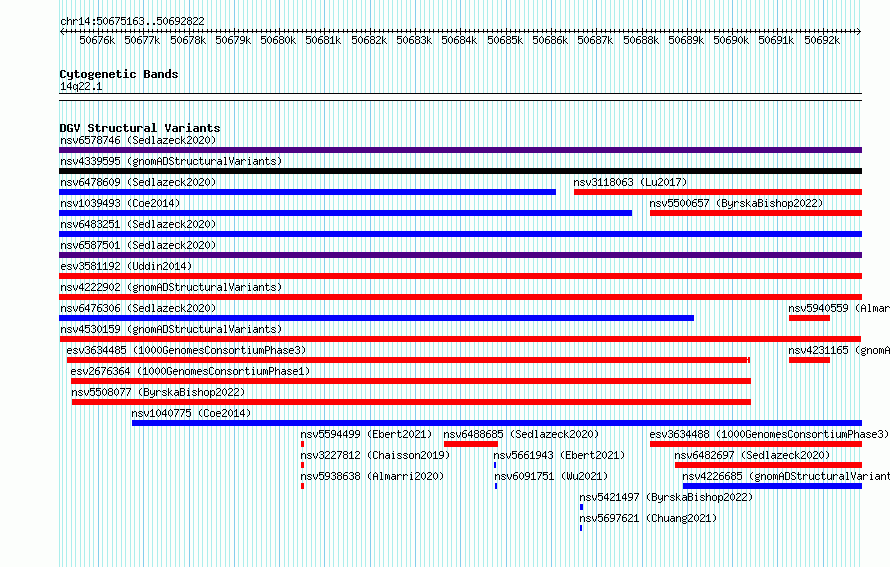Open nsv5421497 (ByrskaBishop2022) label
Image resolution: width=890 pixels, height=567 pixels.
[x=666, y=497]
